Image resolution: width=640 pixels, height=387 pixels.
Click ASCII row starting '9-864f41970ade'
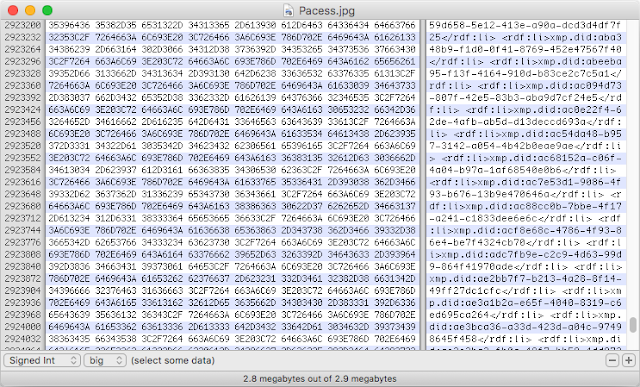525,267
